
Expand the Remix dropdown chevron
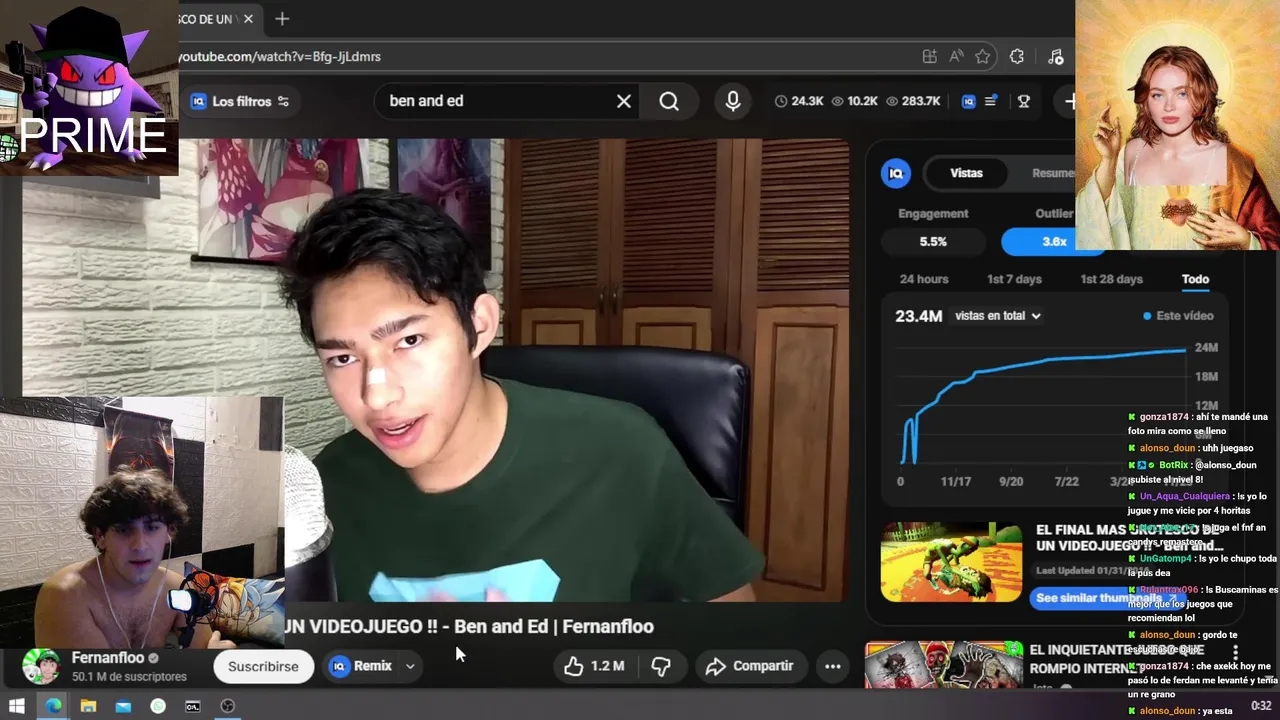point(410,666)
